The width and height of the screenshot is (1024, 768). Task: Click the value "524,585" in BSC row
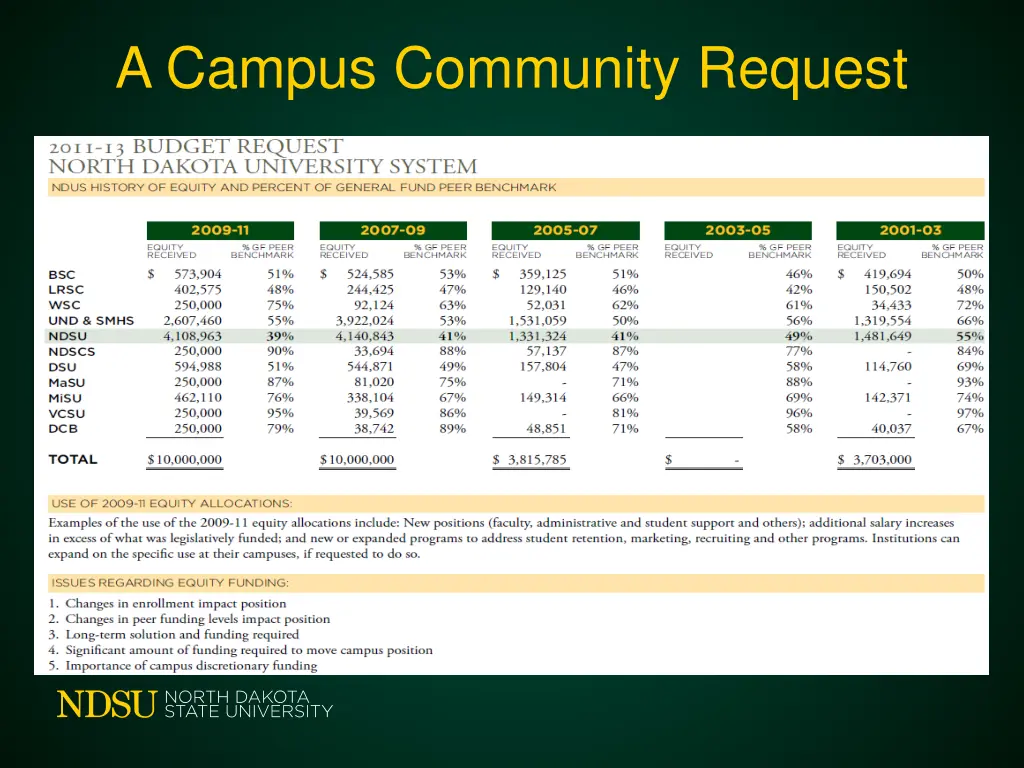370,274
